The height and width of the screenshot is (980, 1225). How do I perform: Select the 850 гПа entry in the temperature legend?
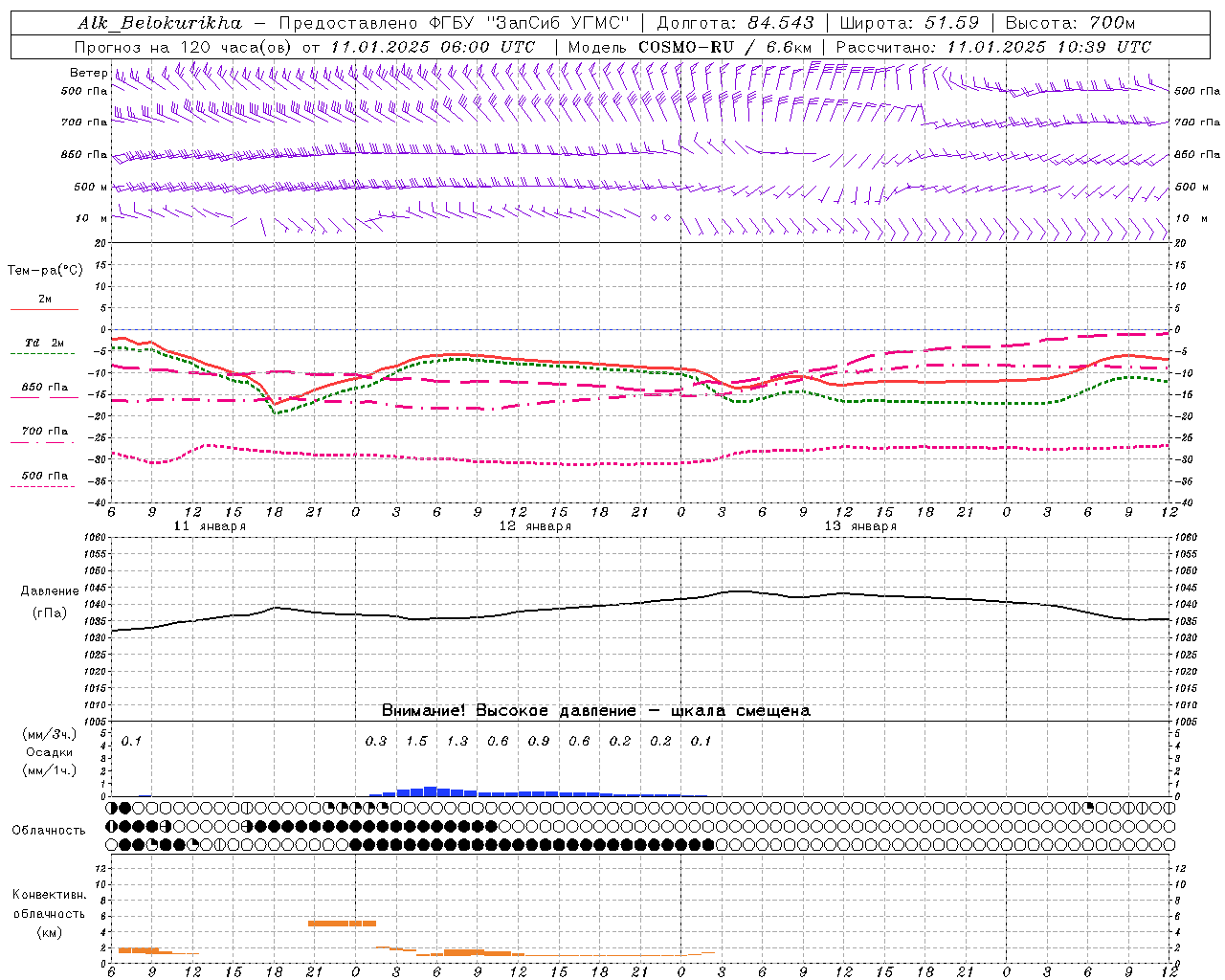(x=45, y=388)
